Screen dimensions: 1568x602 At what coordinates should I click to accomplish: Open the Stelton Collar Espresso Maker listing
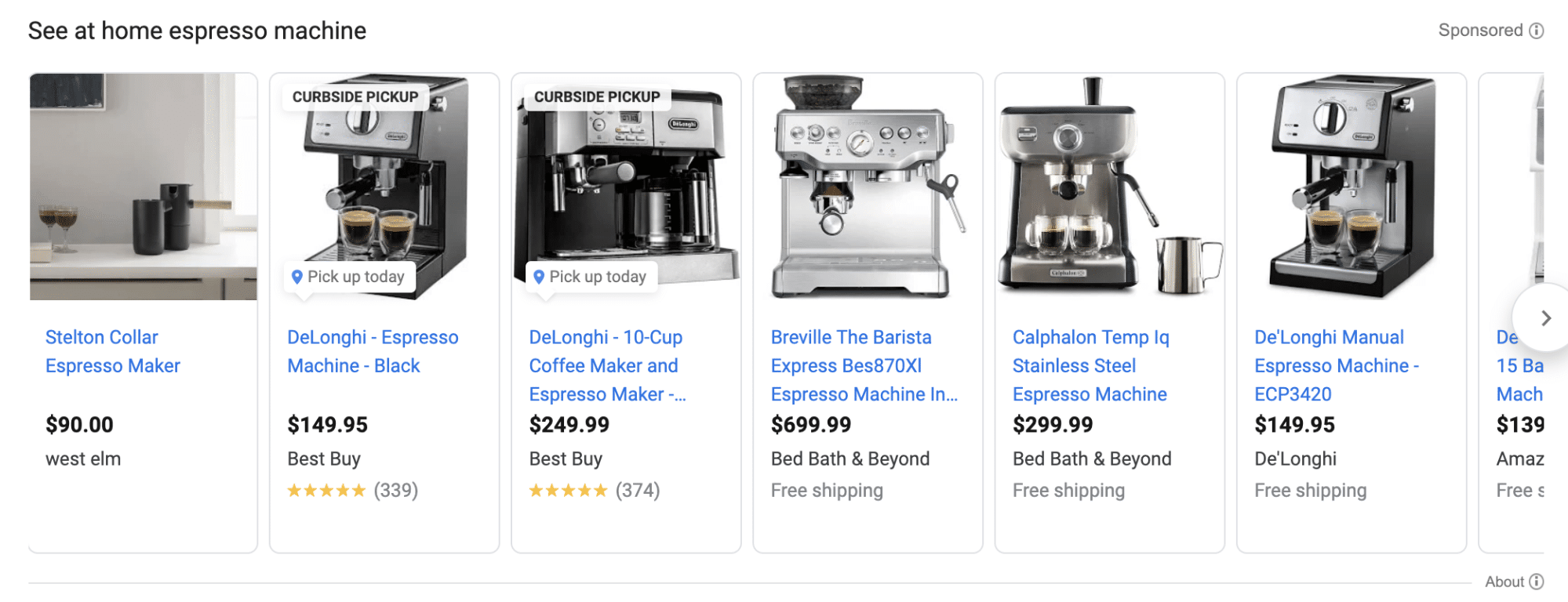pyautogui.click(x=113, y=351)
